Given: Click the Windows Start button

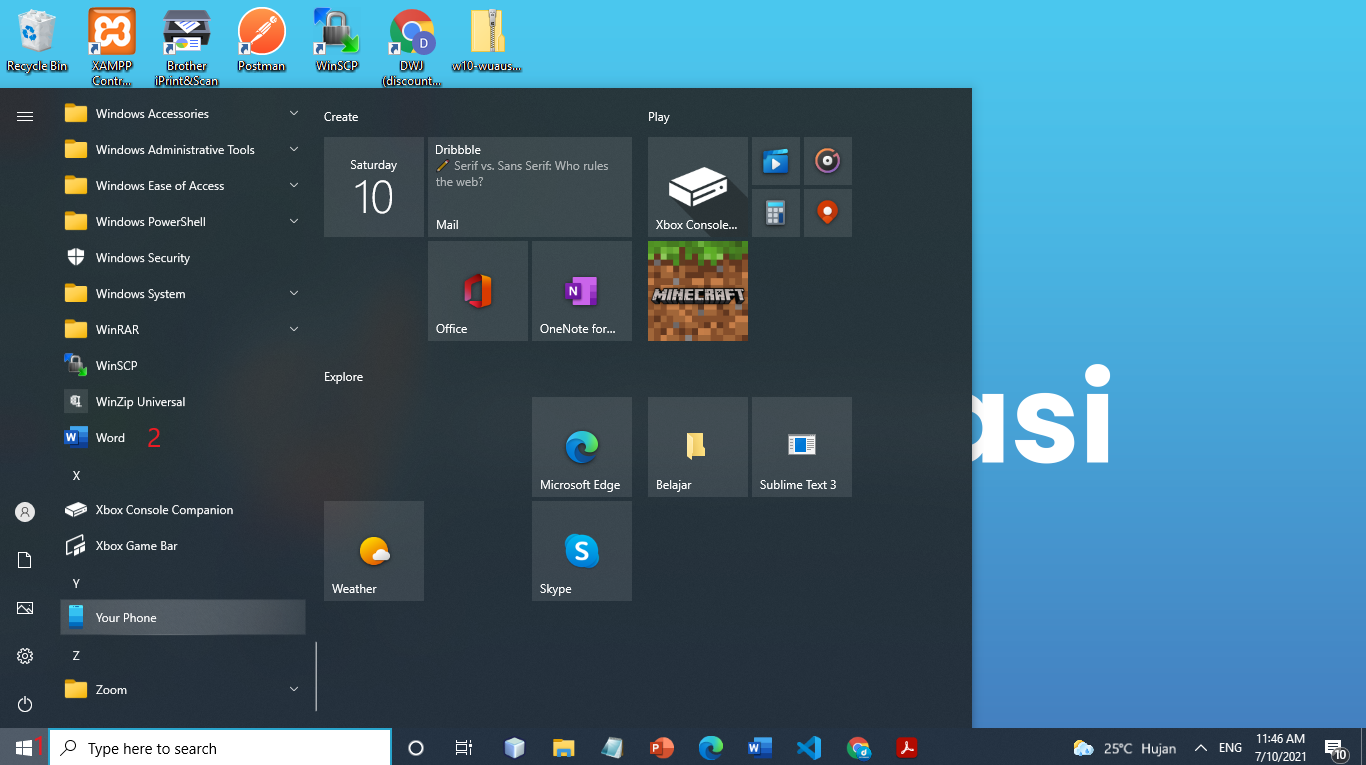Looking at the screenshot, I should tap(24, 747).
